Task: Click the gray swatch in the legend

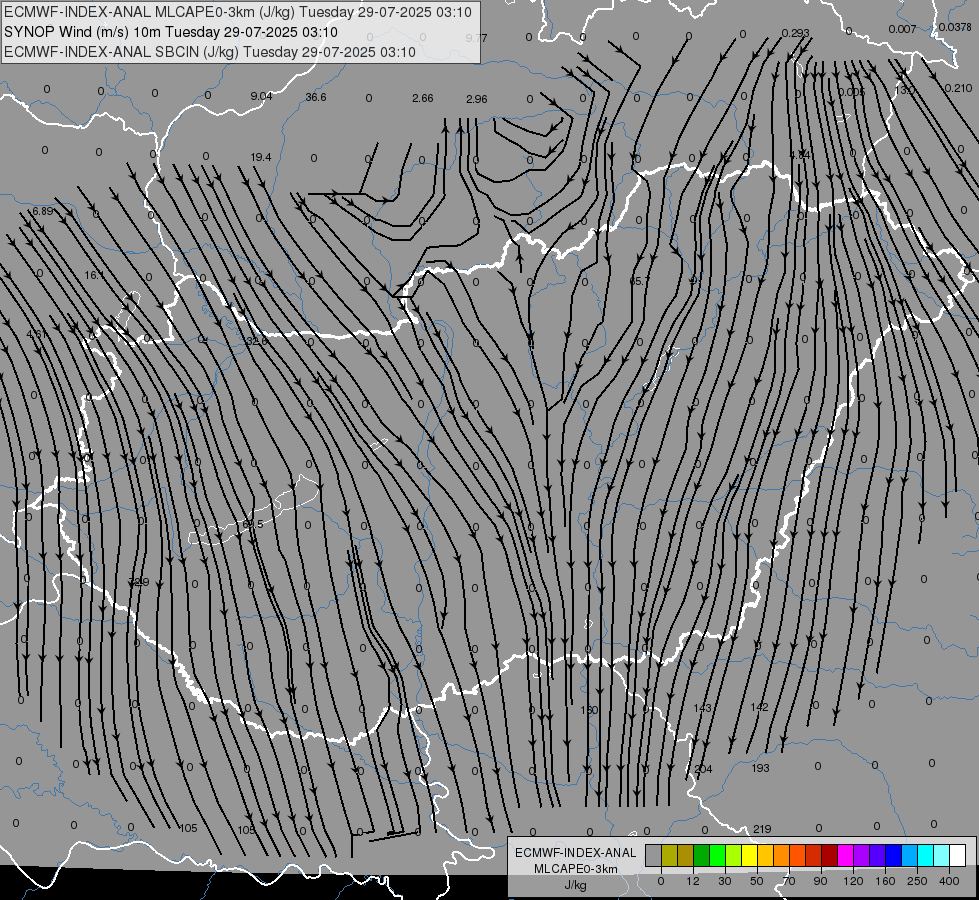Action: click(654, 856)
